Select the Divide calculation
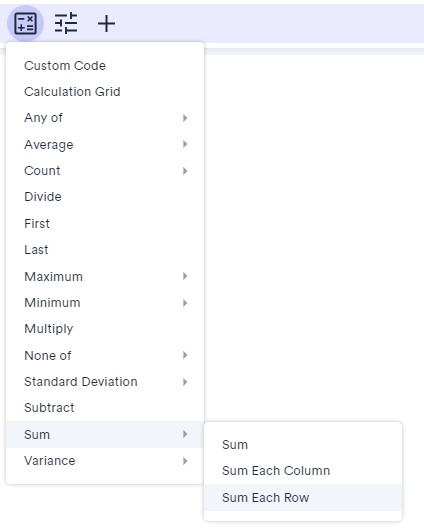 coord(105,197)
